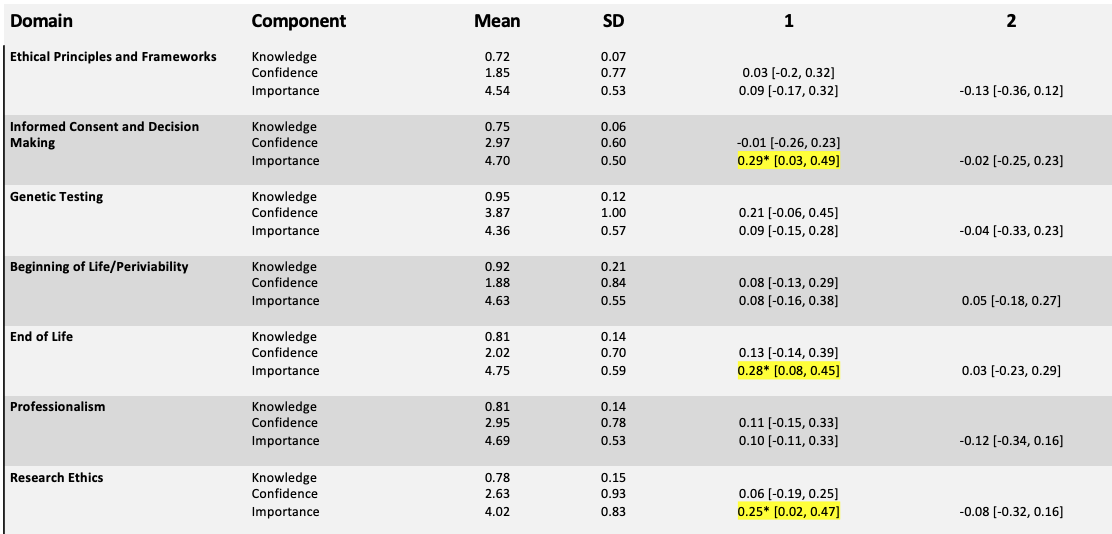Select the End of Life domain

point(41,337)
